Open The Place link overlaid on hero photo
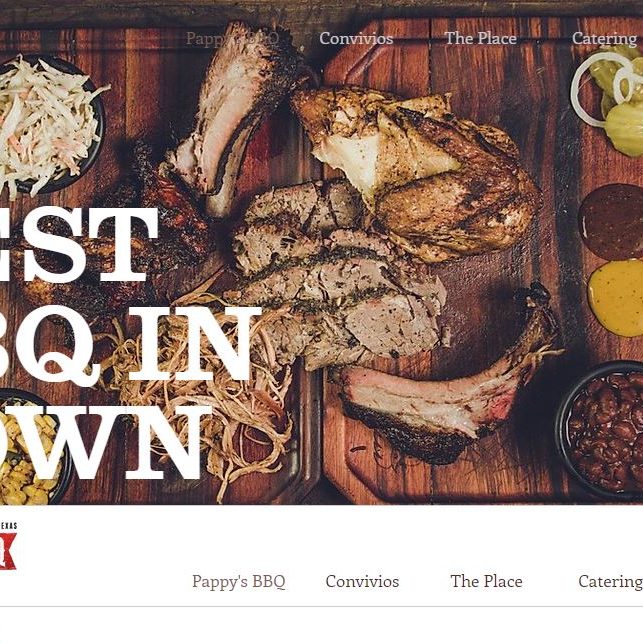 (481, 39)
